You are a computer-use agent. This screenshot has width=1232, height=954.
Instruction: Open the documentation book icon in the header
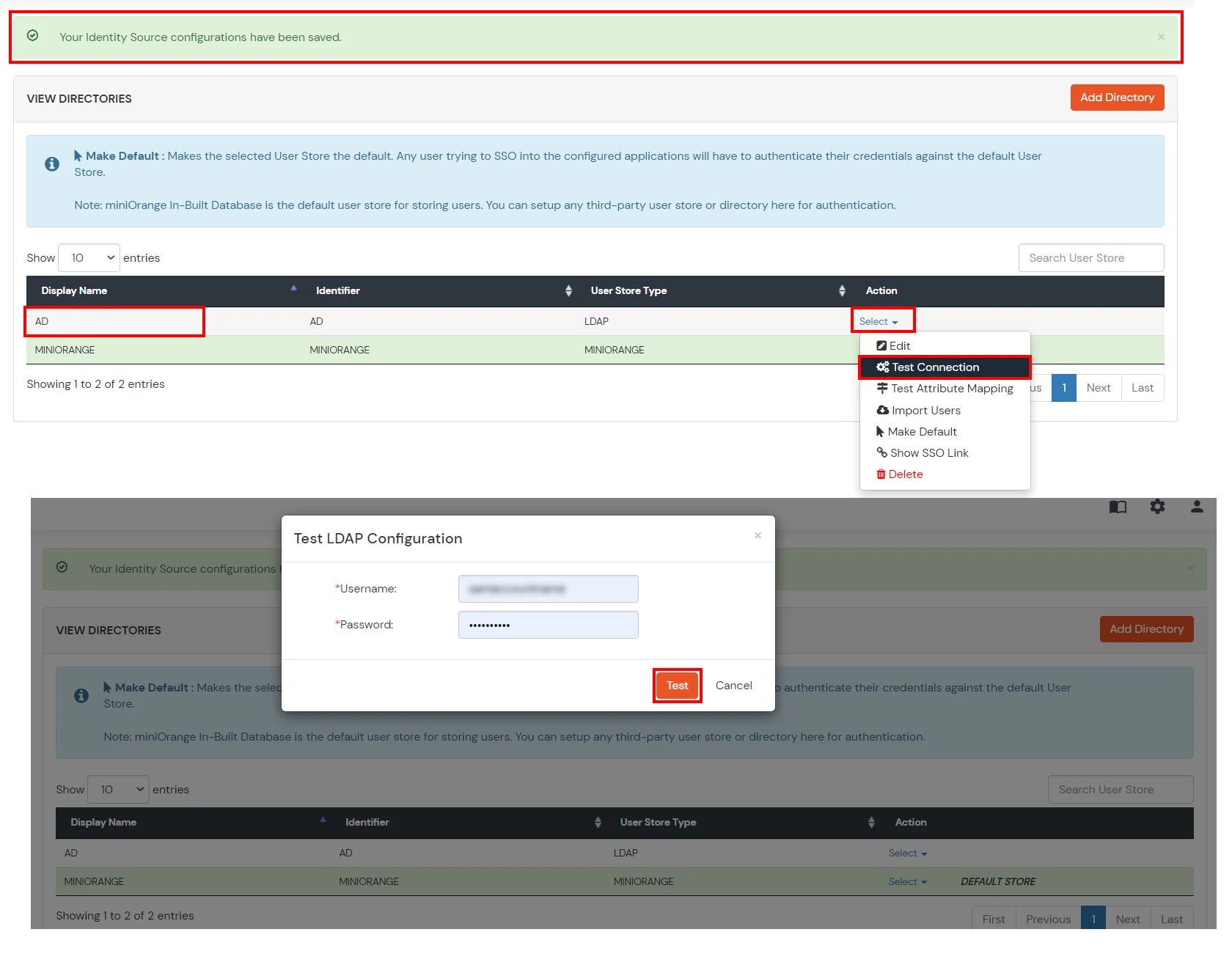(1118, 507)
